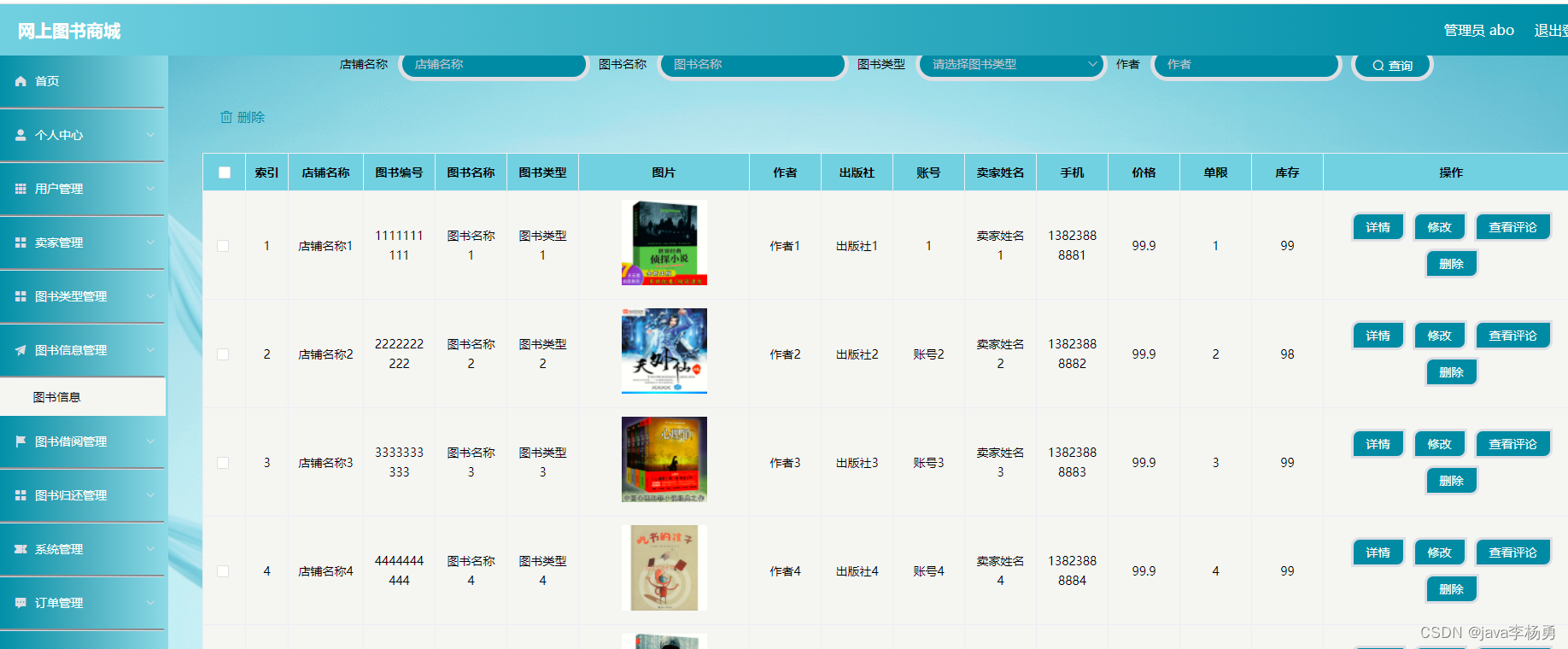Check the checkbox for row 店铺名称3
Viewport: 1568px width, 649px height.
click(x=223, y=463)
